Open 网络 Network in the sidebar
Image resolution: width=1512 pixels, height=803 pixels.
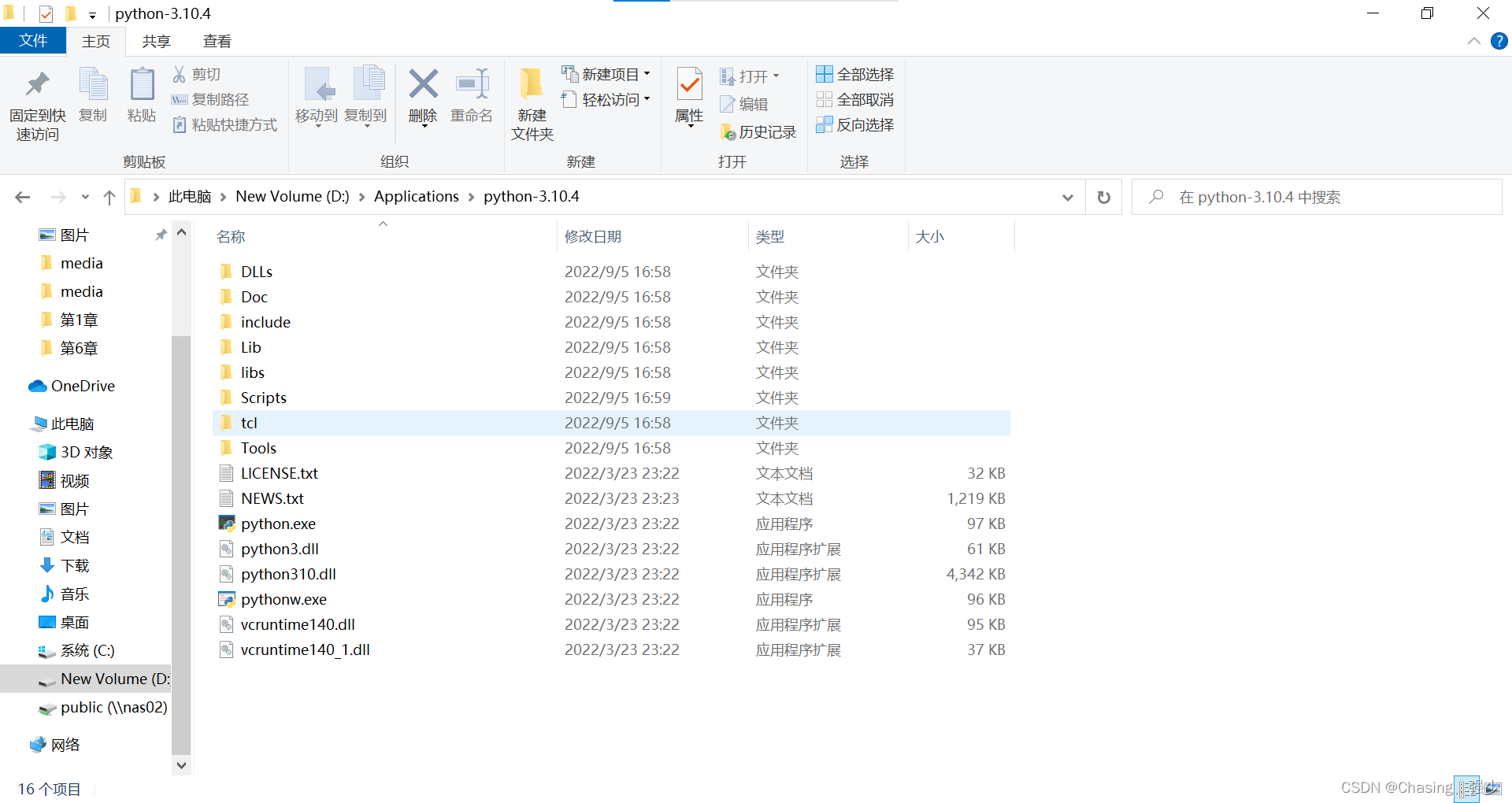coord(55,745)
